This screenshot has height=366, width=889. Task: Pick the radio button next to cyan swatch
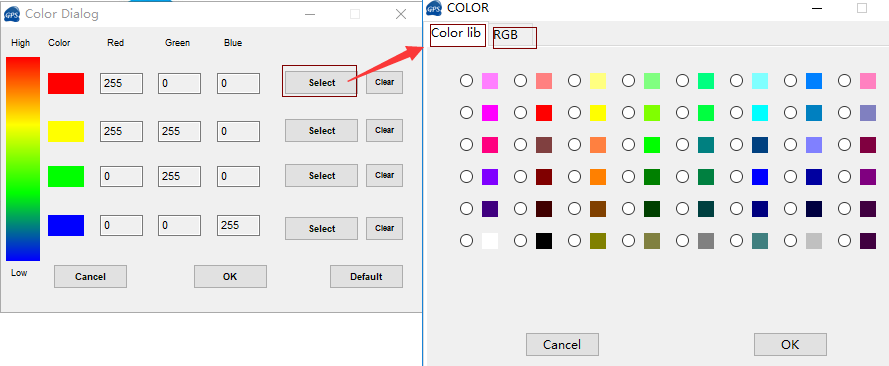tap(736, 113)
